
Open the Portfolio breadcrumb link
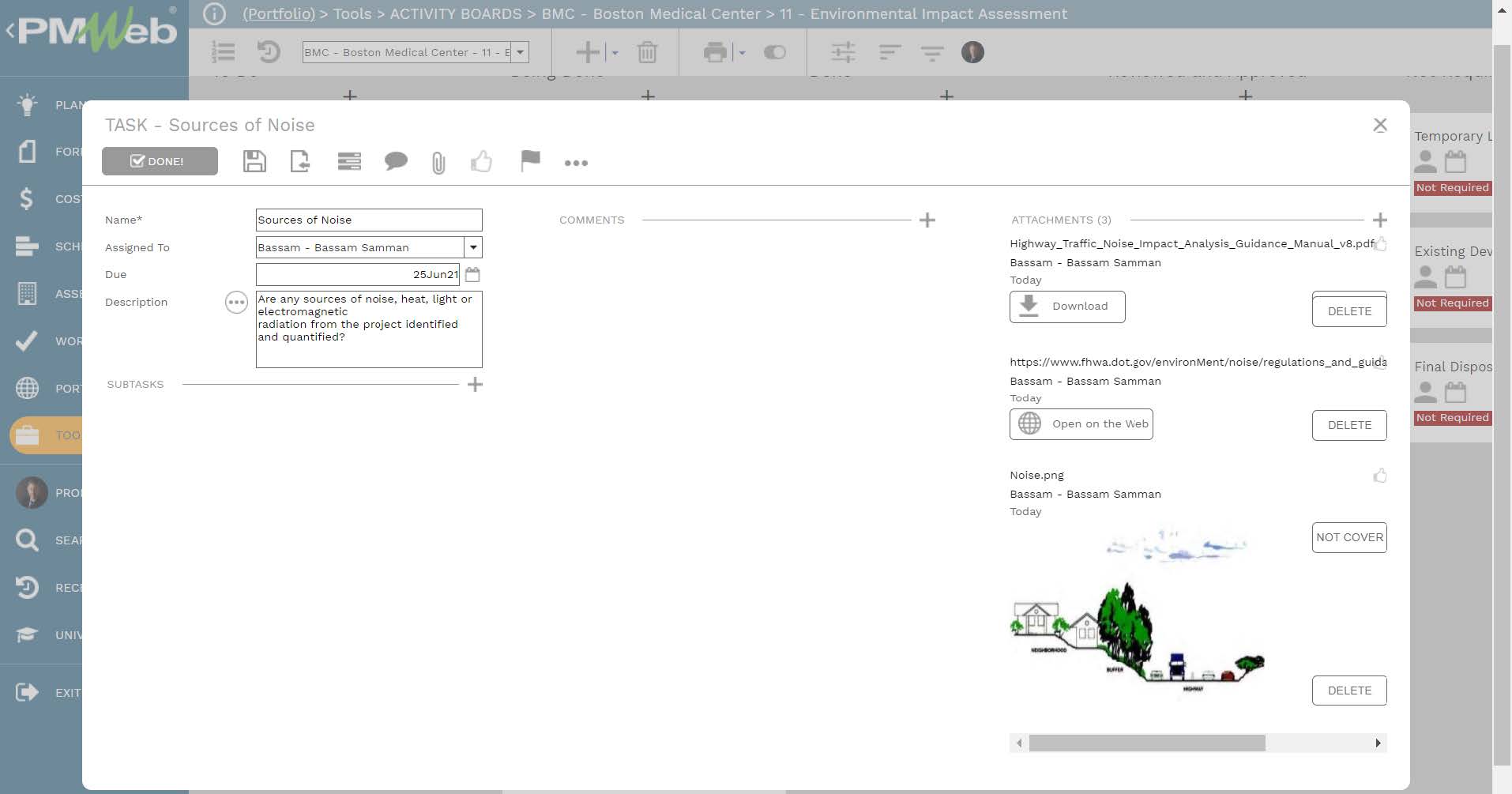[x=278, y=13]
